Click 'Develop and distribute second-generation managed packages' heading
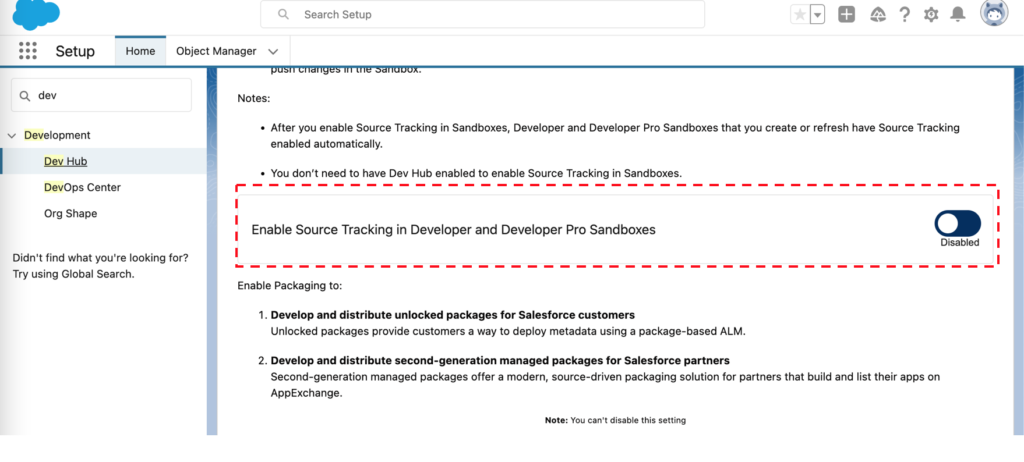This screenshot has height=462, width=1024. [x=500, y=361]
